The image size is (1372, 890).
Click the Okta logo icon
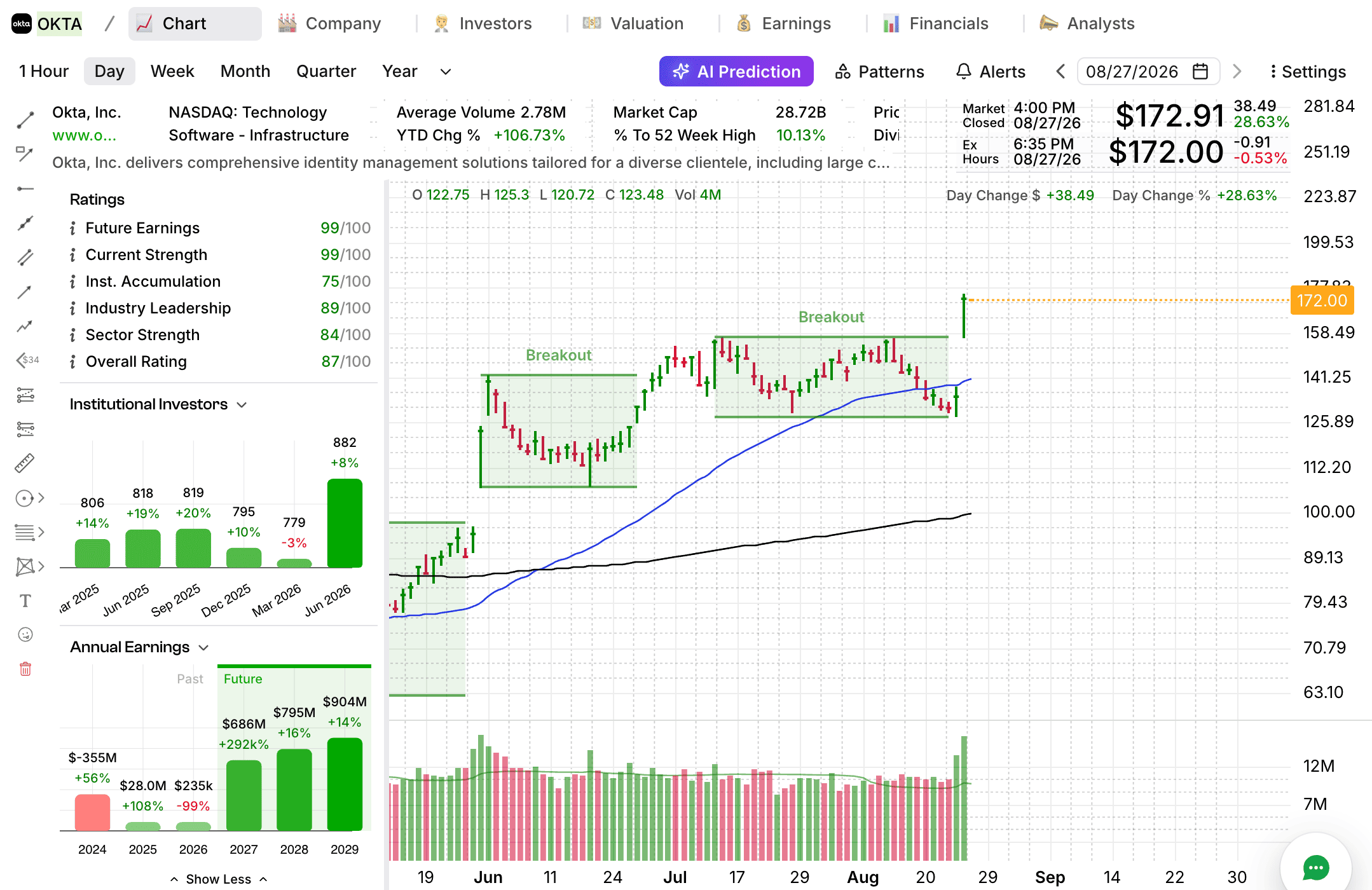coord(22,24)
